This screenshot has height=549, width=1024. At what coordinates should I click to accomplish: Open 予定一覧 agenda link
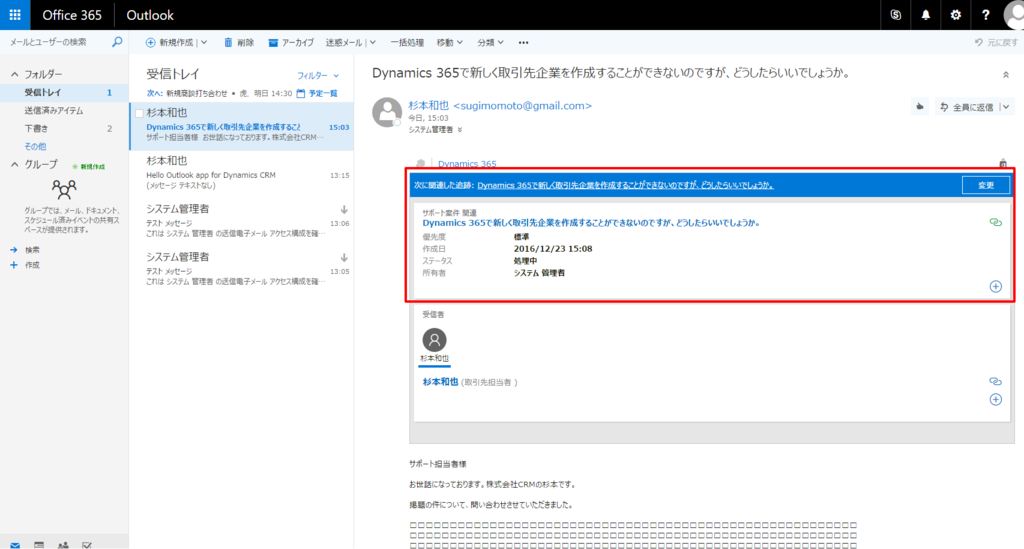tap(317, 93)
